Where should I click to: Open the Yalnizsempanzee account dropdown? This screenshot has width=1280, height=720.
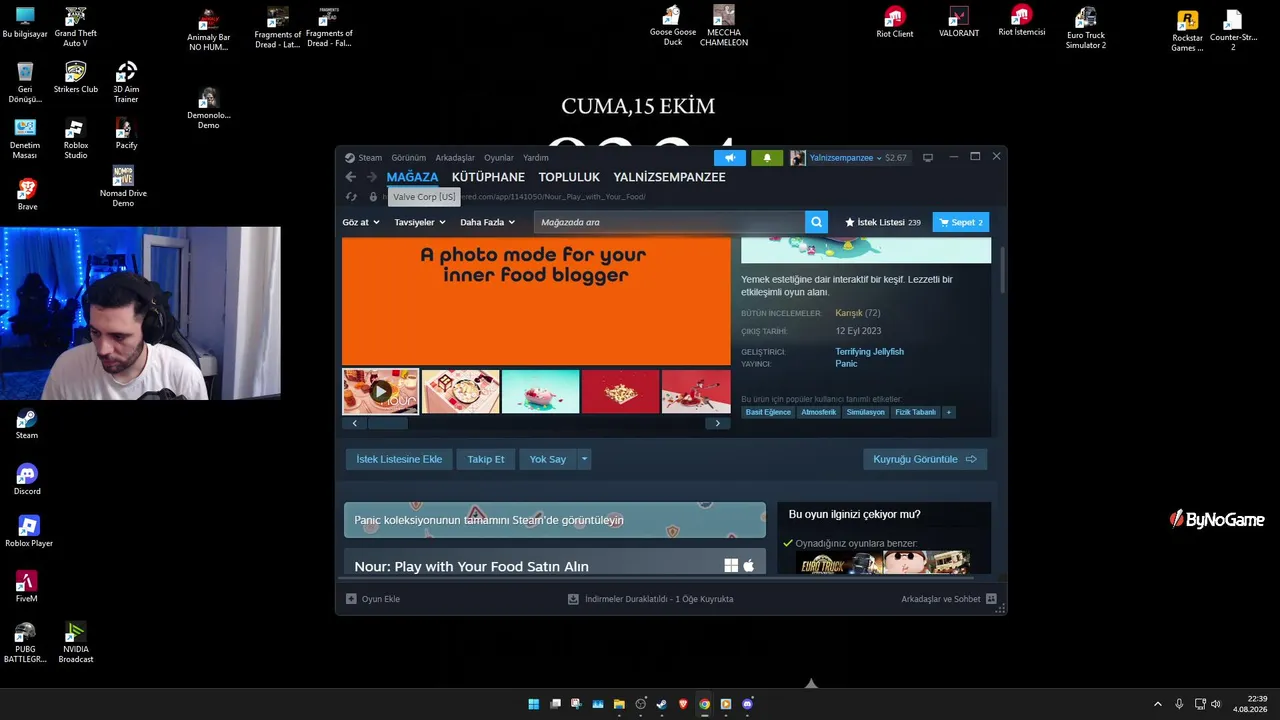(x=846, y=158)
